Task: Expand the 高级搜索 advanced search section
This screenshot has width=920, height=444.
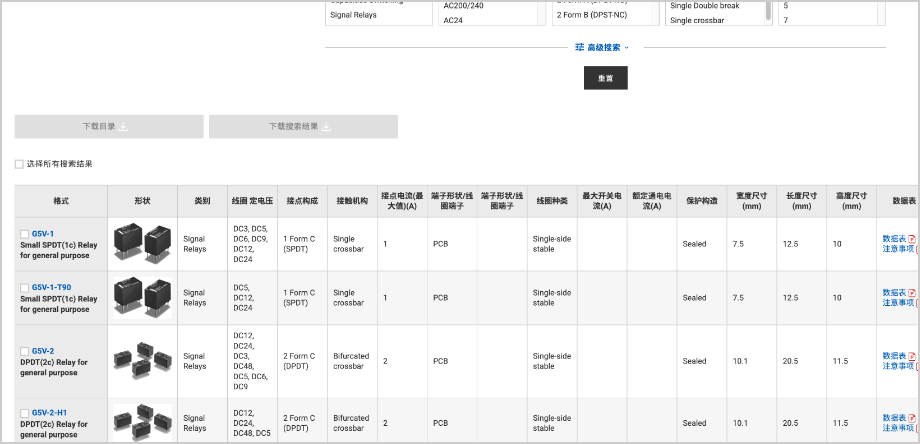Action: pyautogui.click(x=604, y=47)
